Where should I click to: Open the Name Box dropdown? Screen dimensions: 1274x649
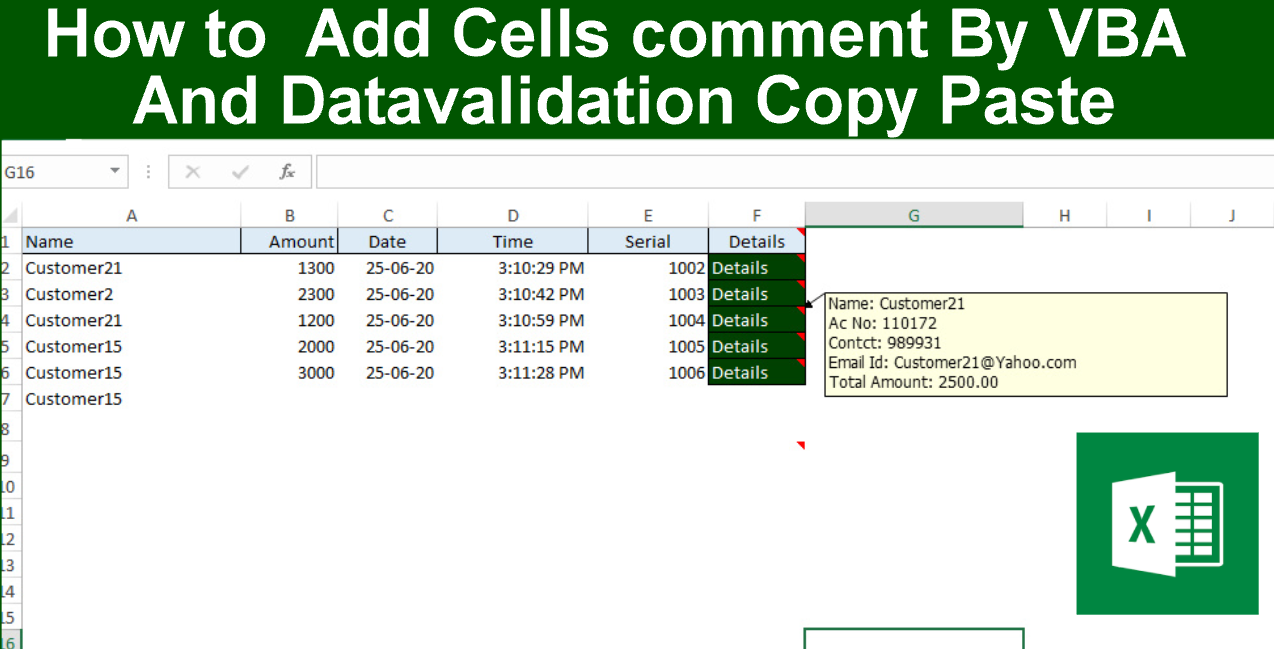[113, 171]
